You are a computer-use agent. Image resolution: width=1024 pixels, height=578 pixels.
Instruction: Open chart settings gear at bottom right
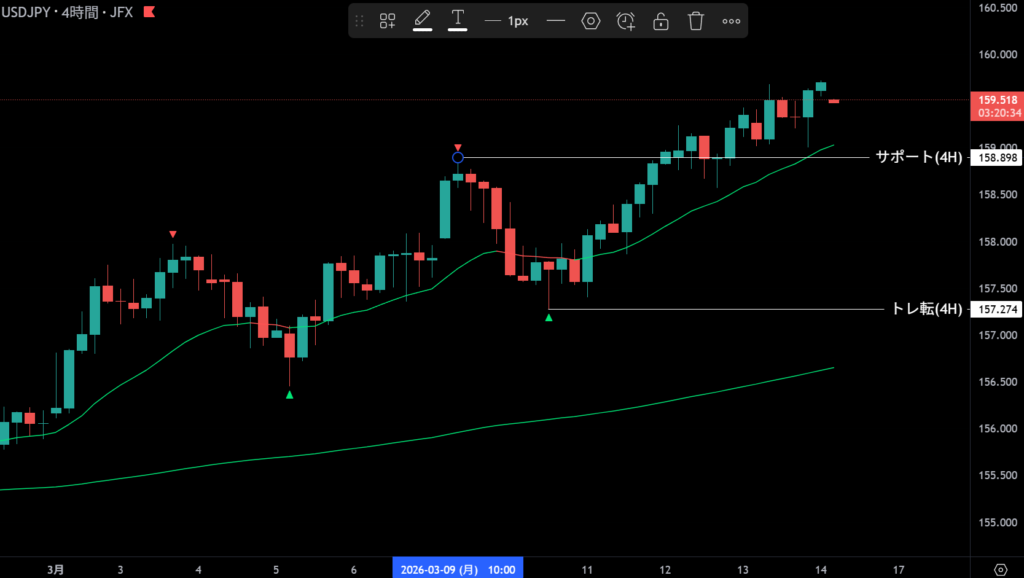tap(1000, 569)
